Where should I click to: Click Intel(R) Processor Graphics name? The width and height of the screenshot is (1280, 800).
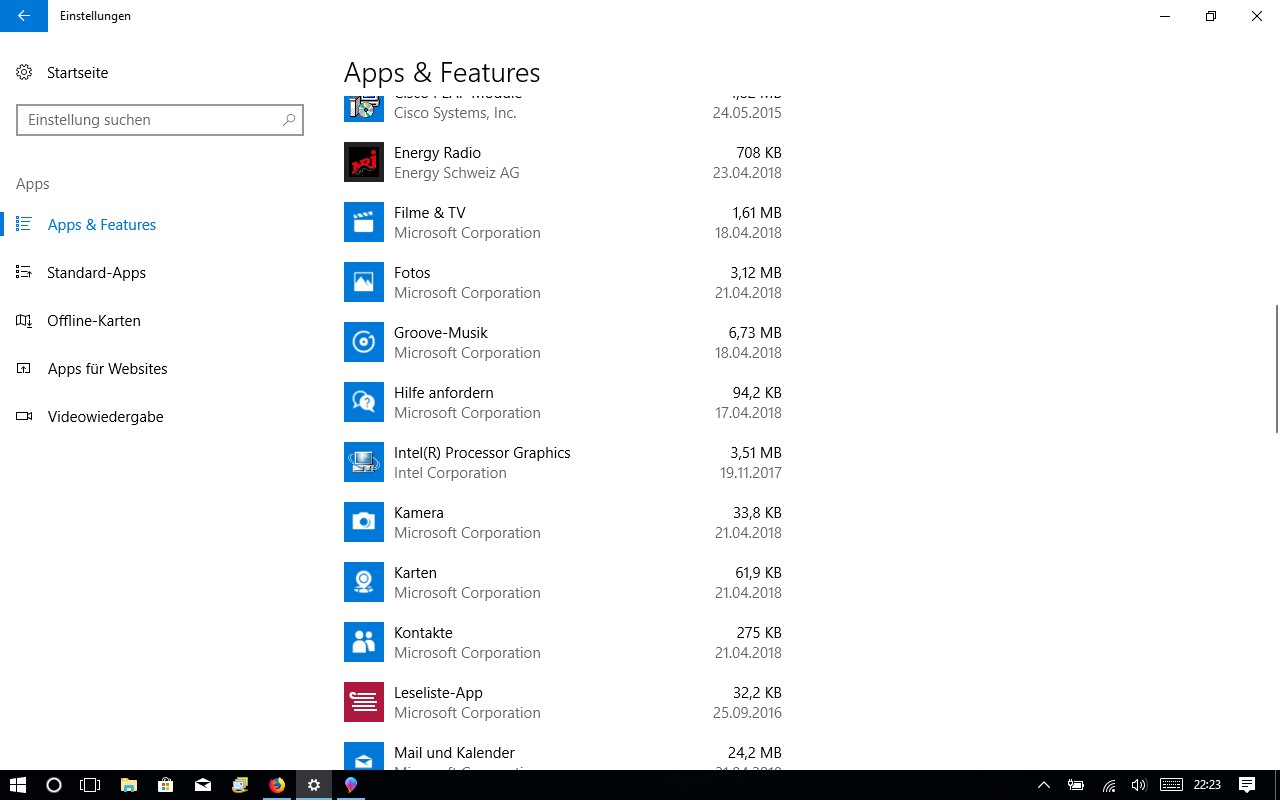(482, 453)
